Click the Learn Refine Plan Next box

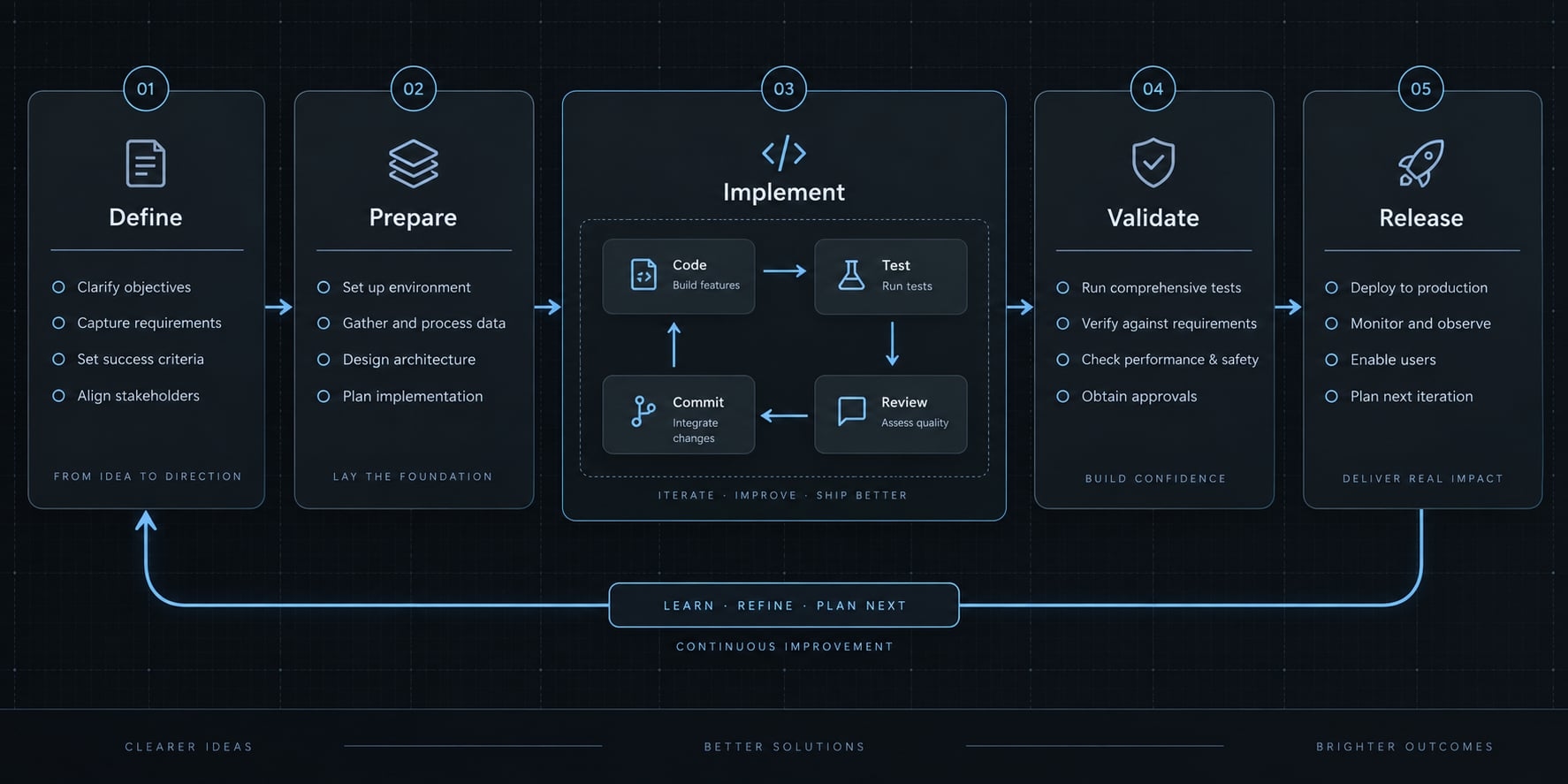tap(784, 605)
